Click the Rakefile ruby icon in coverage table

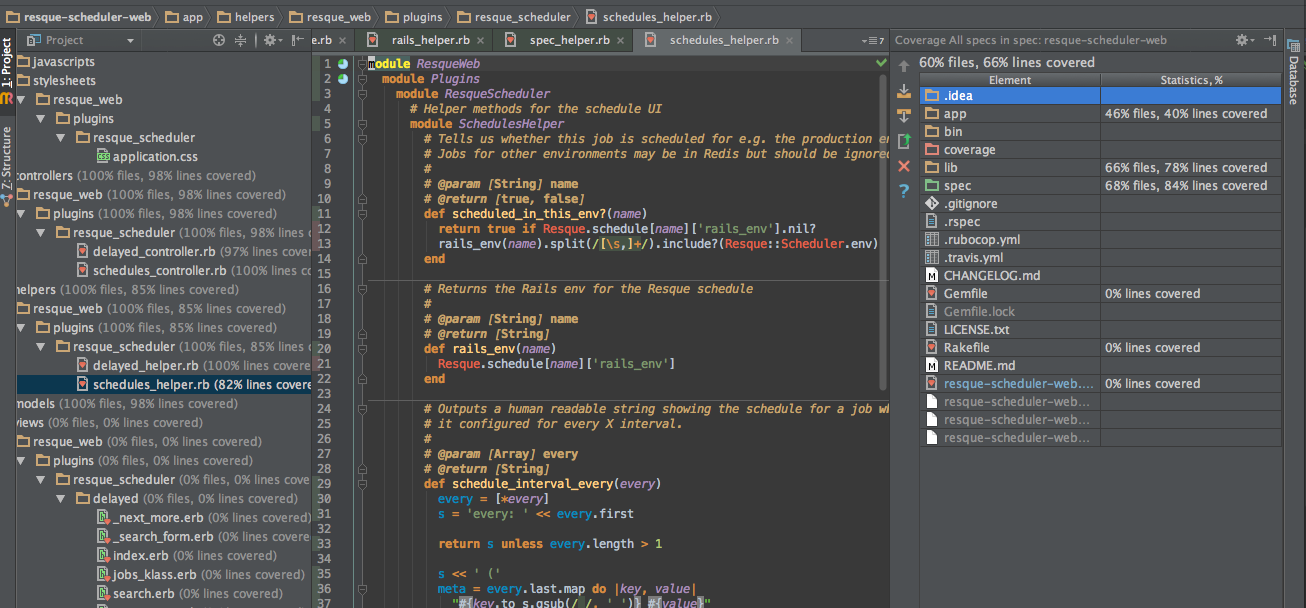(x=932, y=348)
